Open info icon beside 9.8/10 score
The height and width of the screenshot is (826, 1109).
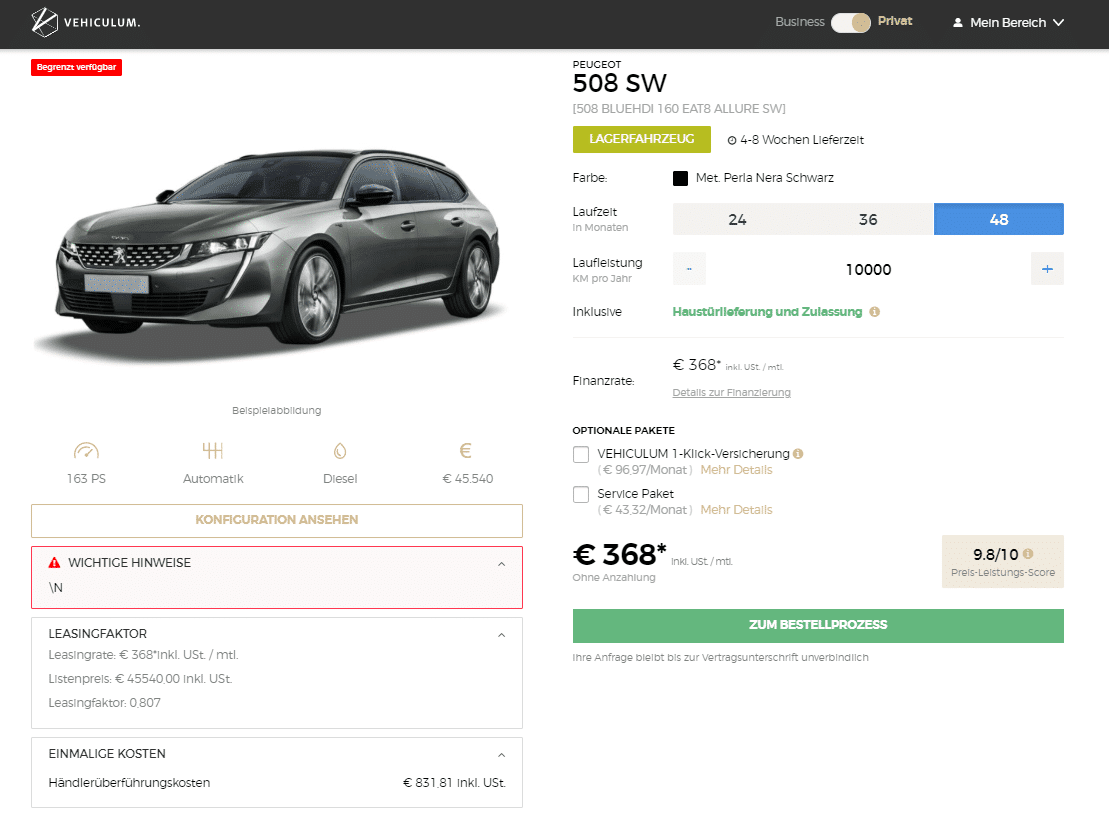[x=1028, y=554]
